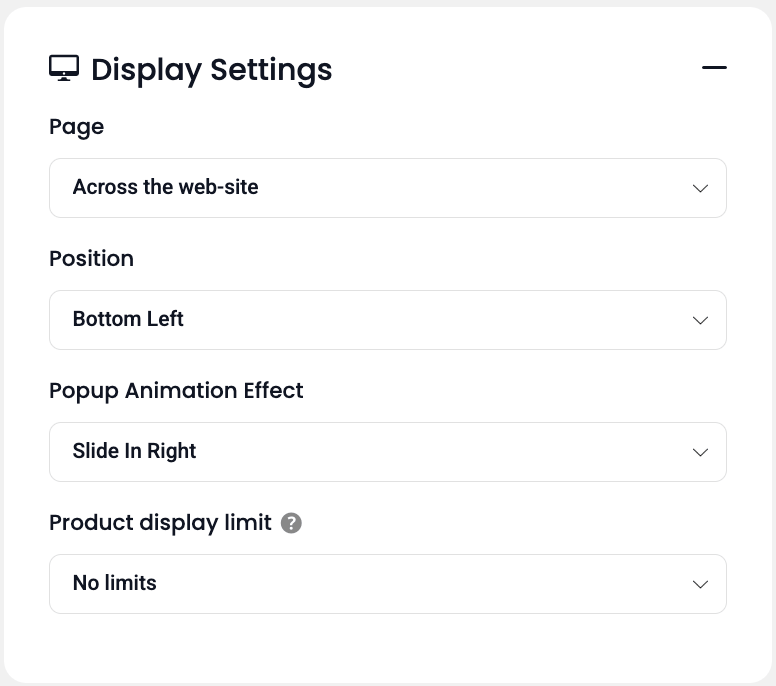Viewport: 776px width, 686px height.
Task: Click the Product display limit chevron arrow
Action: pos(700,584)
